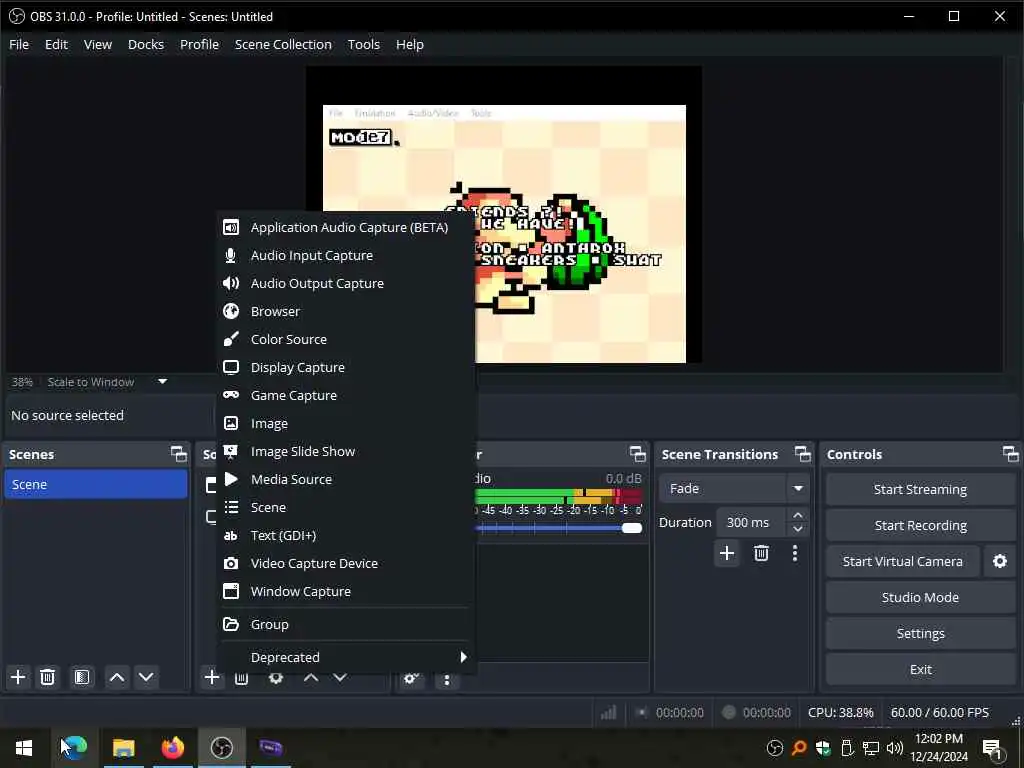Choose Game Capture source
Viewport: 1024px width, 768px height.
[345, 396]
